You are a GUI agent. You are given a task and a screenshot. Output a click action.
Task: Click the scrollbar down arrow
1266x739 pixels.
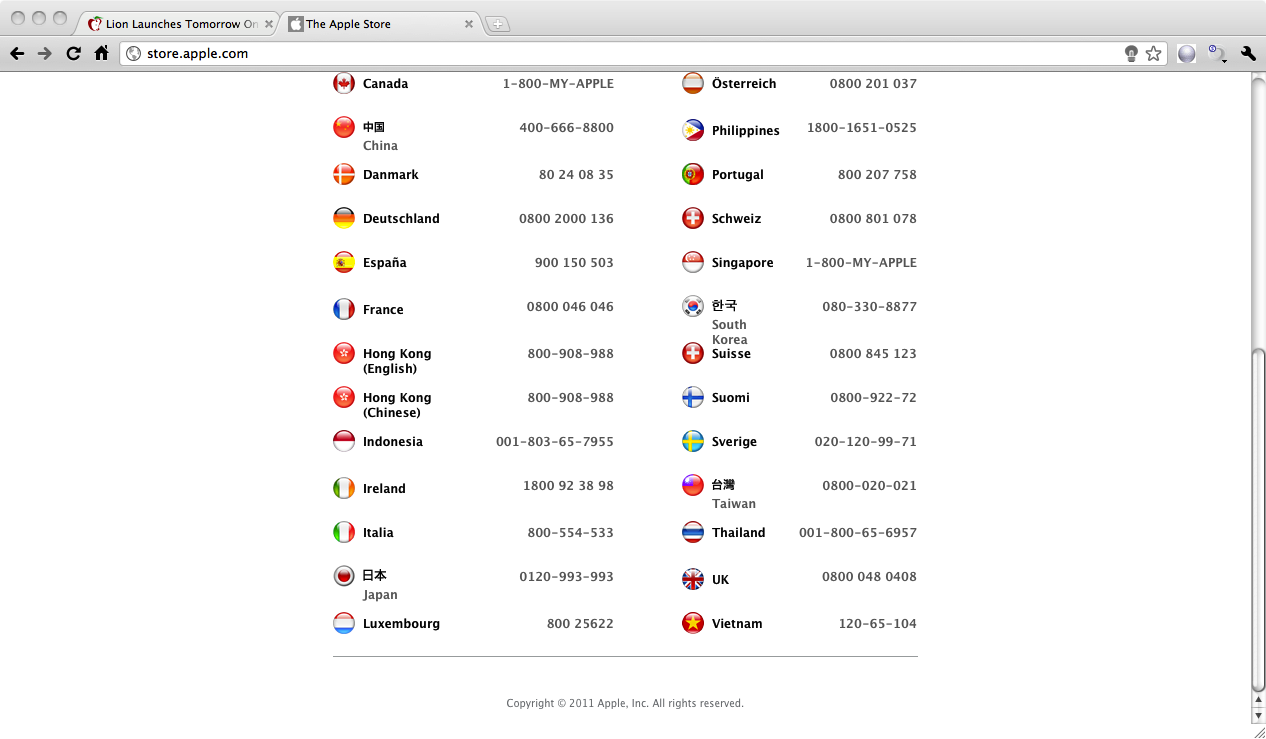tap(1258, 715)
